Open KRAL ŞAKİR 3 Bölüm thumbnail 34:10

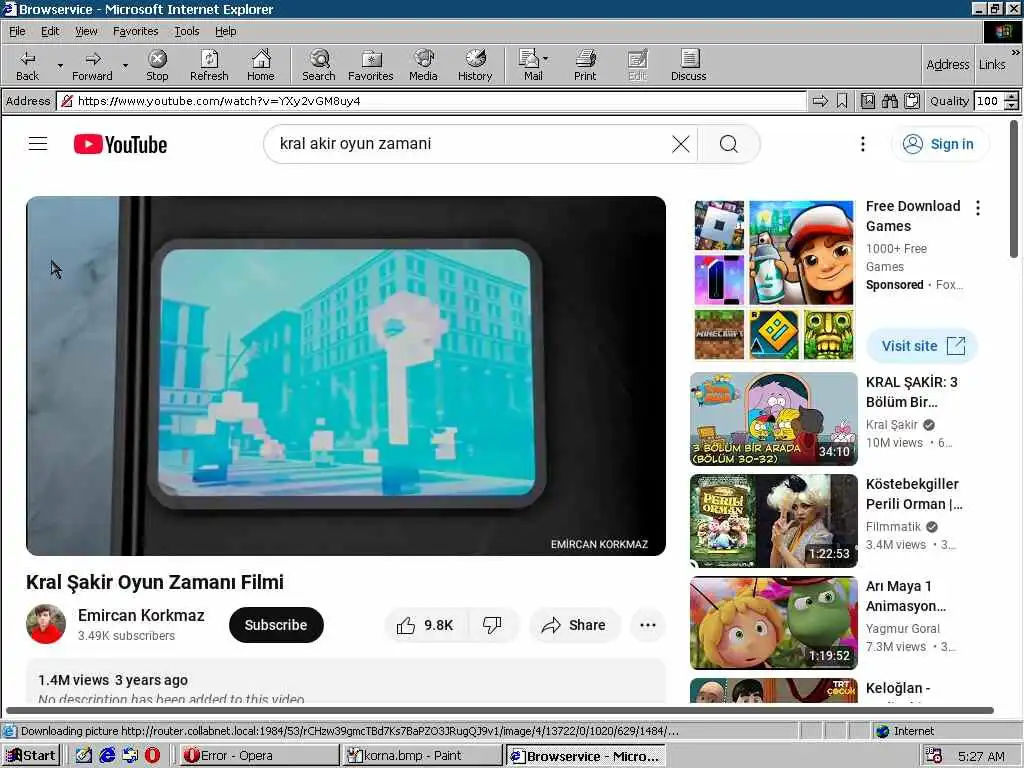(774, 419)
